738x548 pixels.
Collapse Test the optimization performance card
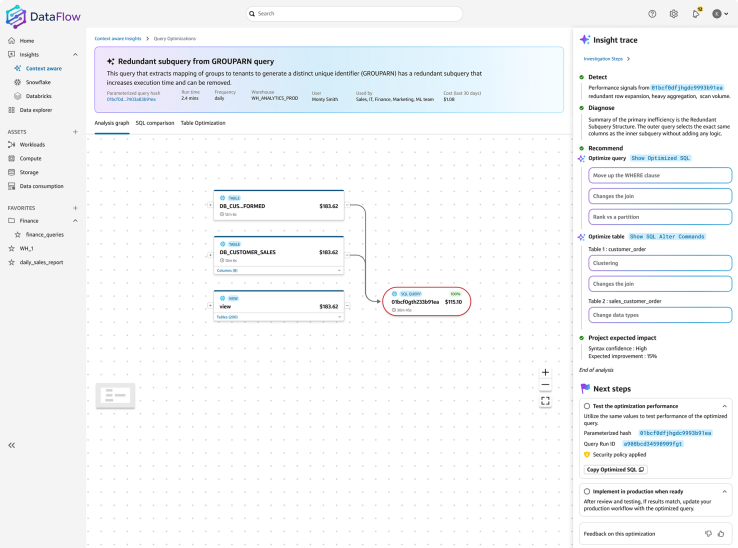[724, 406]
